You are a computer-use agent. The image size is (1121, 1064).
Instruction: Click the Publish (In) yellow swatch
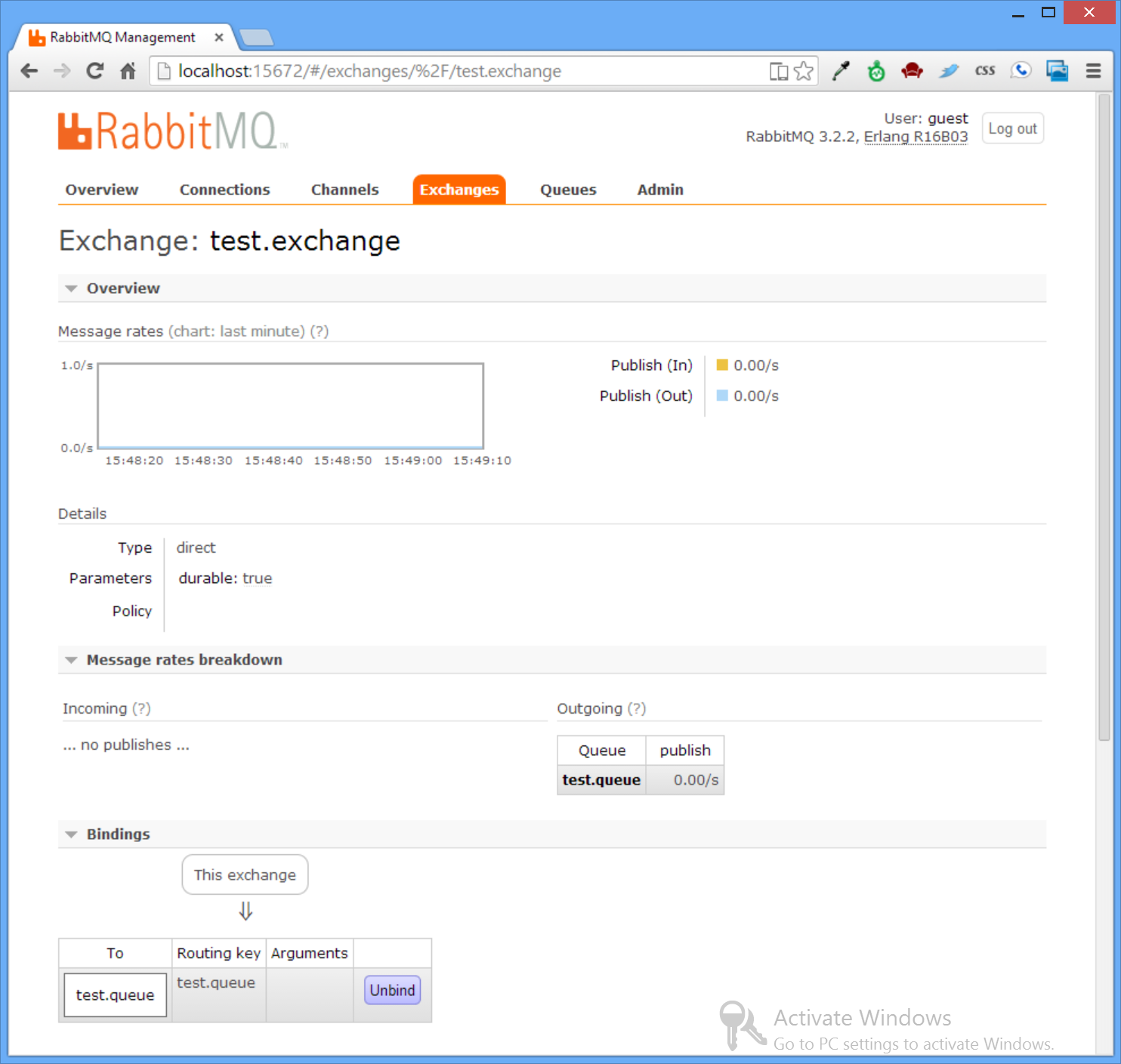[722, 365]
